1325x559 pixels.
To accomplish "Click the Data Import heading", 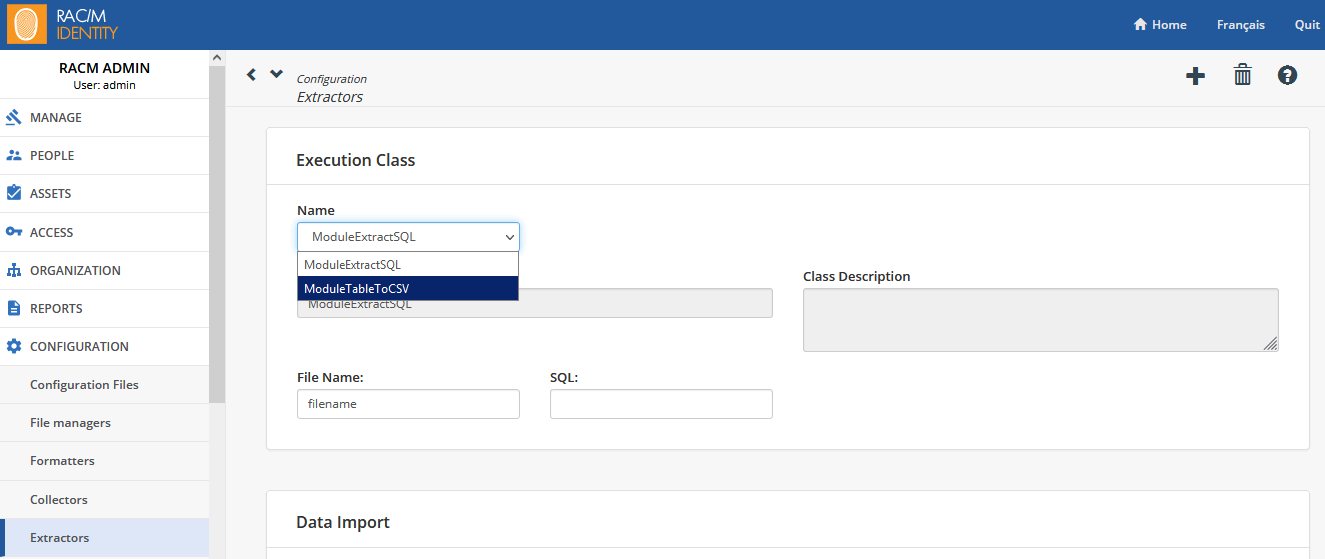I will pyautogui.click(x=343, y=522).
